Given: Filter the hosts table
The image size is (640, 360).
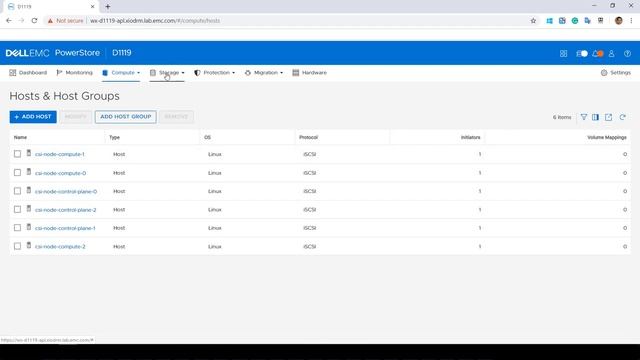Looking at the screenshot, I should pos(584,117).
